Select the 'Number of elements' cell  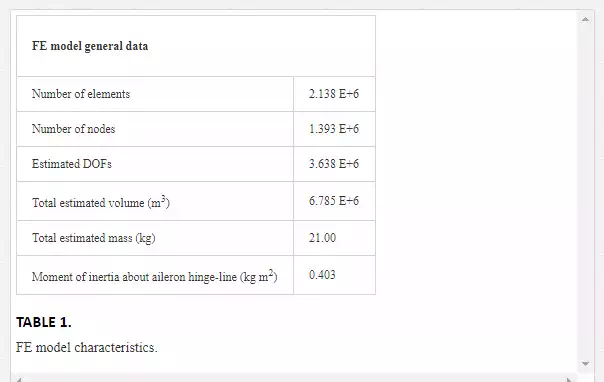155,94
